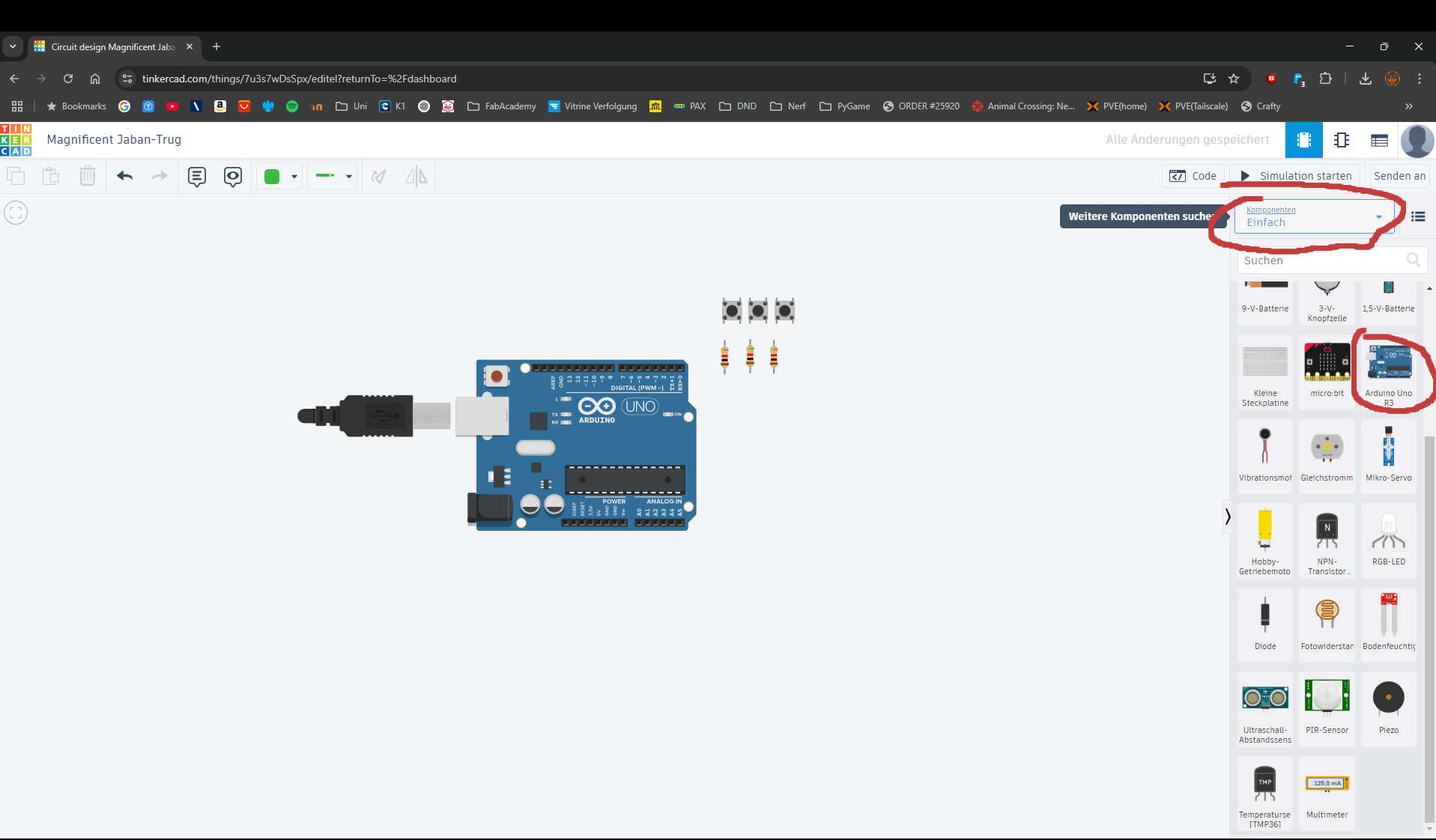This screenshot has width=1436, height=840.
Task: Select the RGB-LED component
Action: [1388, 541]
